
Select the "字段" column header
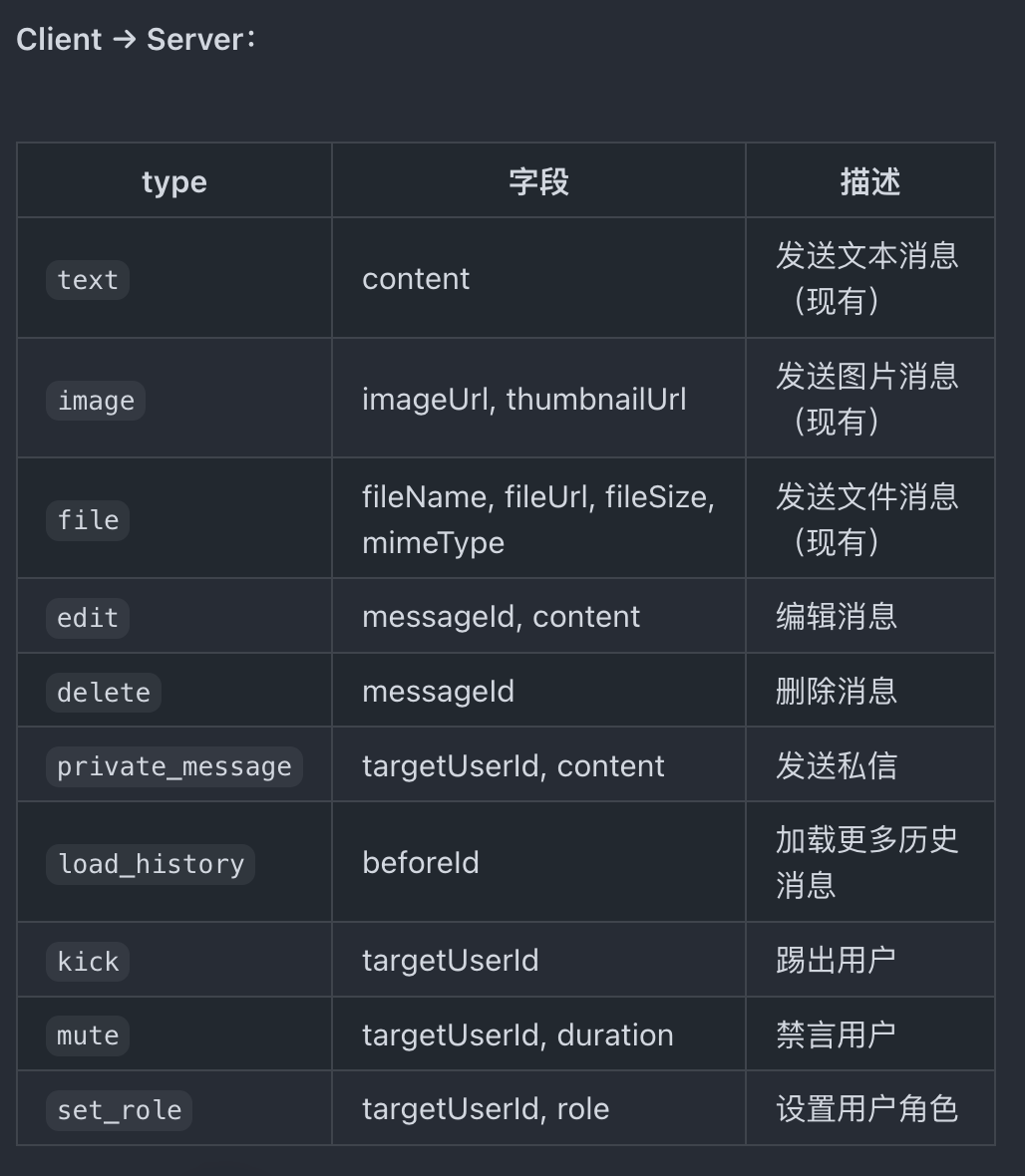click(538, 181)
